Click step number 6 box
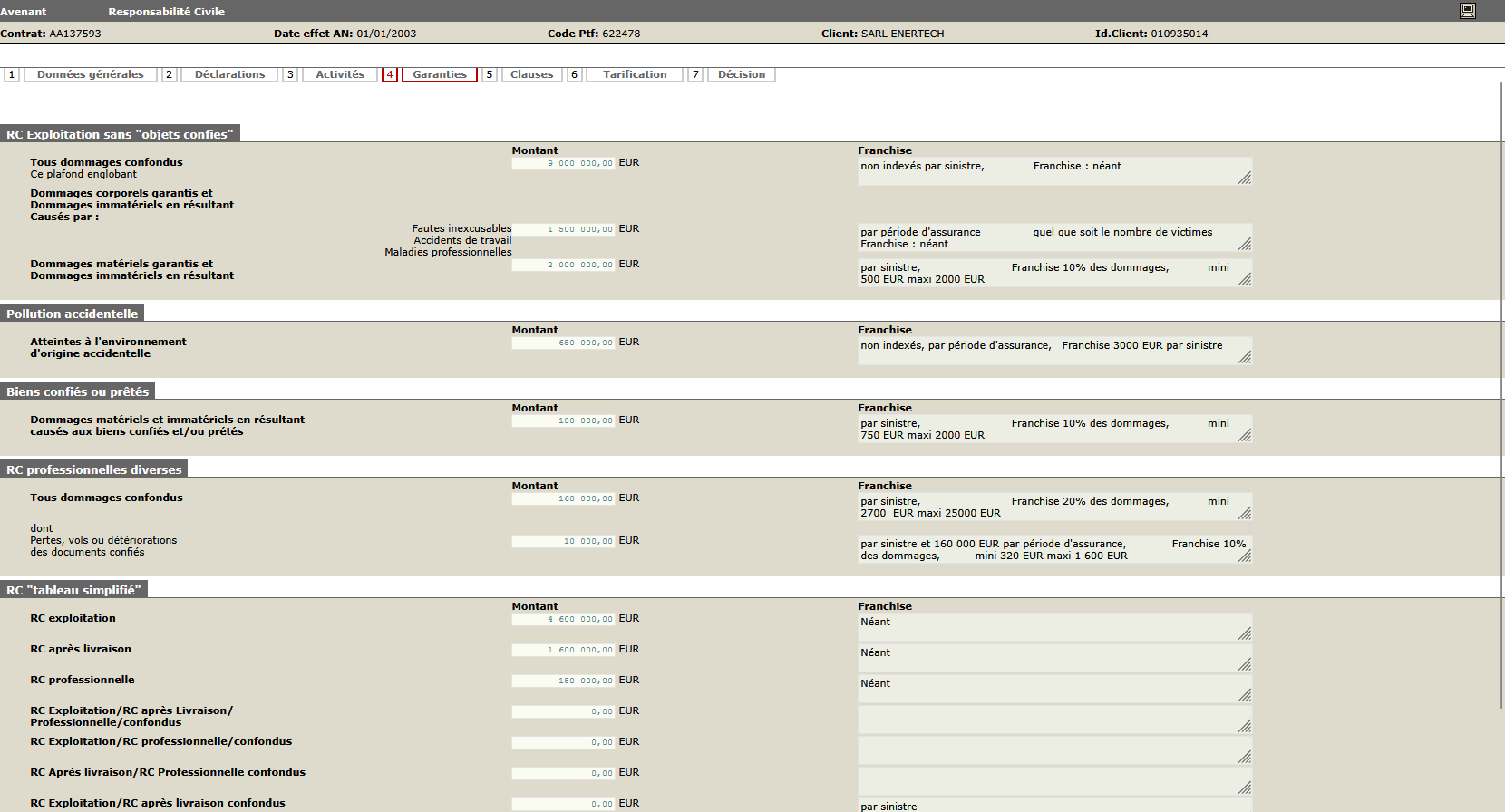The height and width of the screenshot is (812, 1505). (x=574, y=74)
